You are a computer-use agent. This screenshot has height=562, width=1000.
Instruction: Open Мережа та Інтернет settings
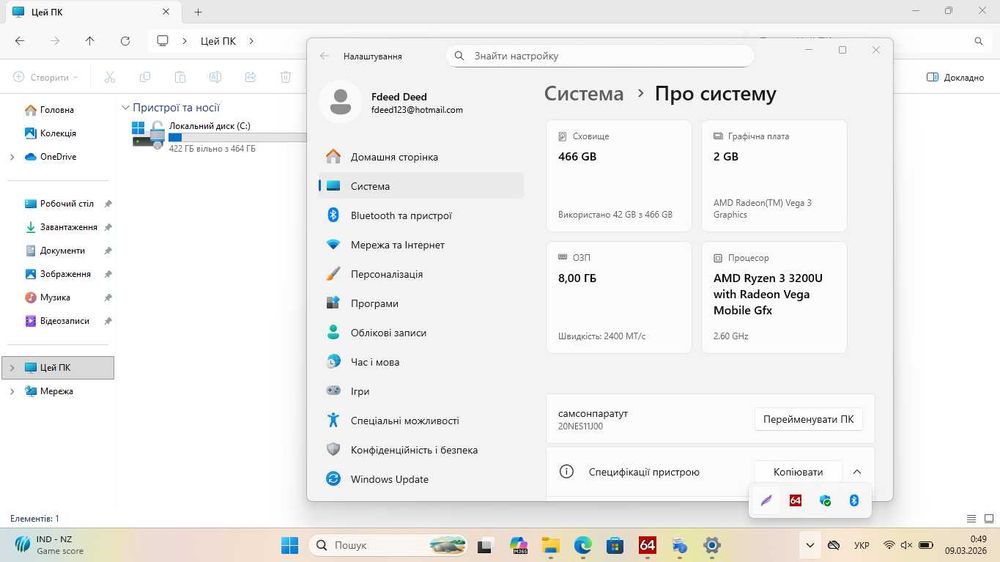421,245
